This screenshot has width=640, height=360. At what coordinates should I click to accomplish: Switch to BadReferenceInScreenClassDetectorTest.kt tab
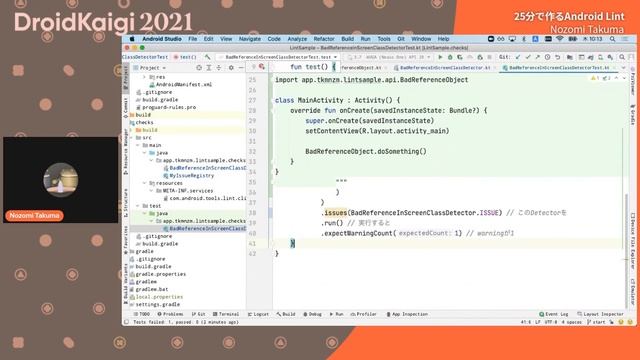559,68
